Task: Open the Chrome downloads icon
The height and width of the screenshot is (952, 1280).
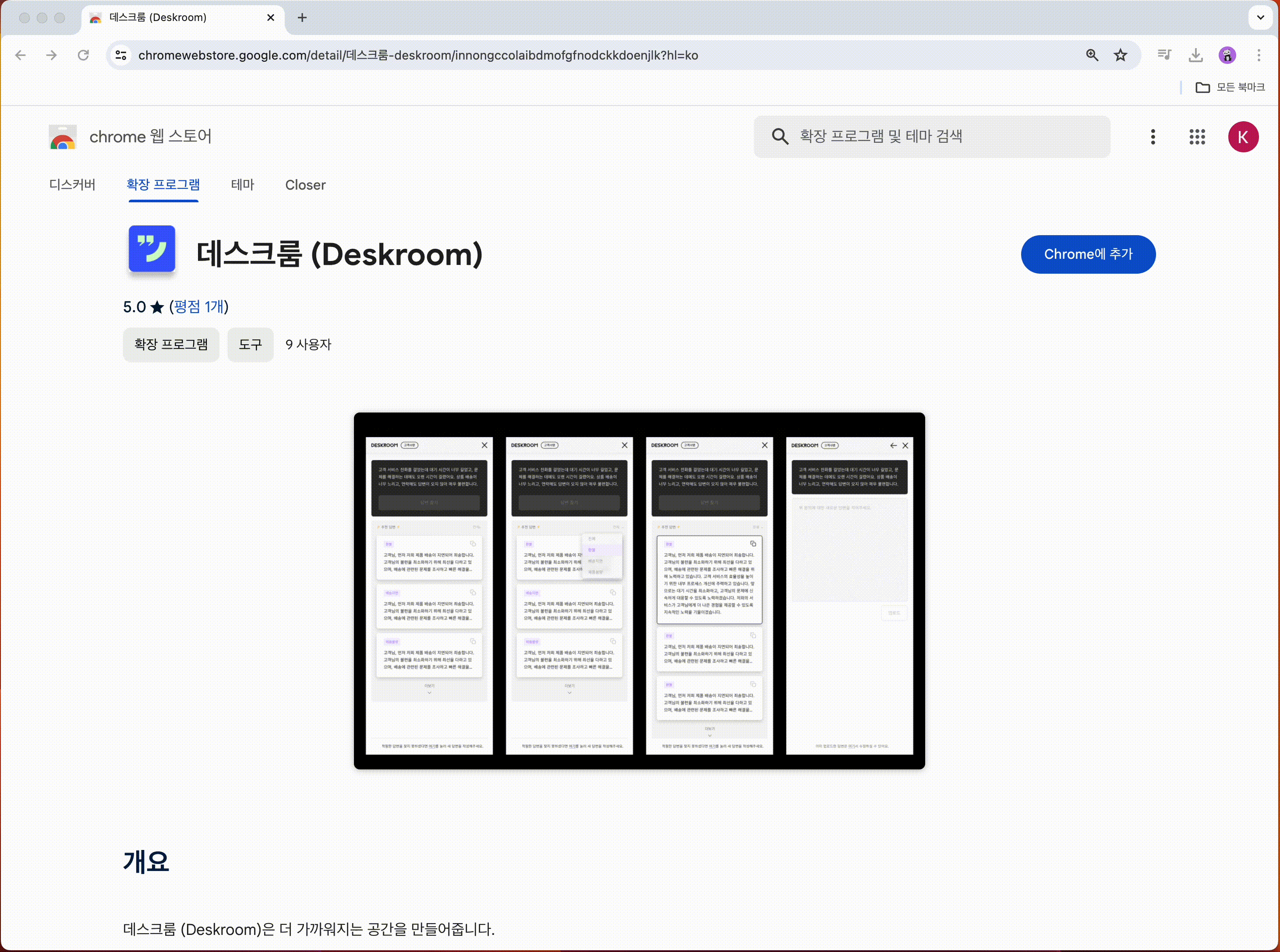Action: pyautogui.click(x=1196, y=55)
